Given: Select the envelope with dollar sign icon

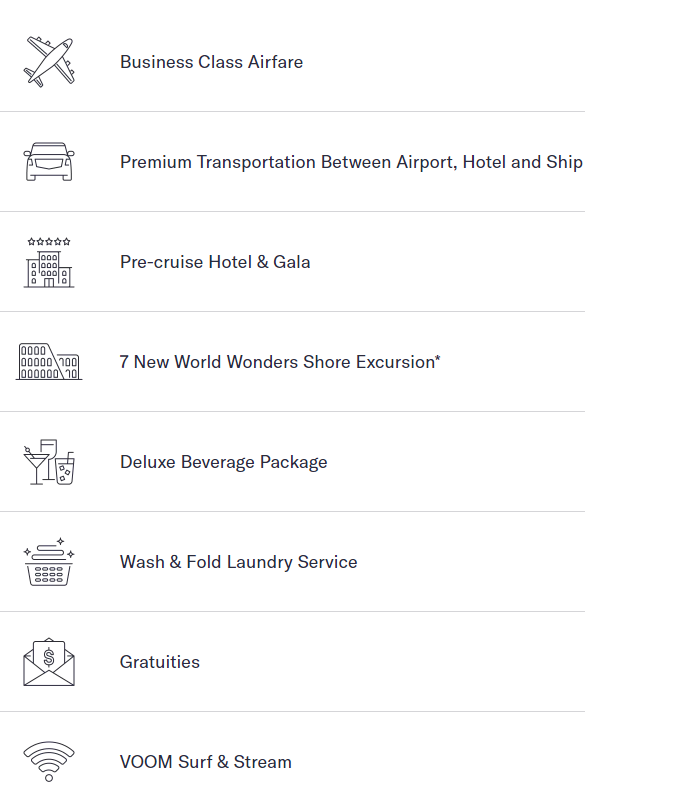Looking at the screenshot, I should (x=49, y=662).
